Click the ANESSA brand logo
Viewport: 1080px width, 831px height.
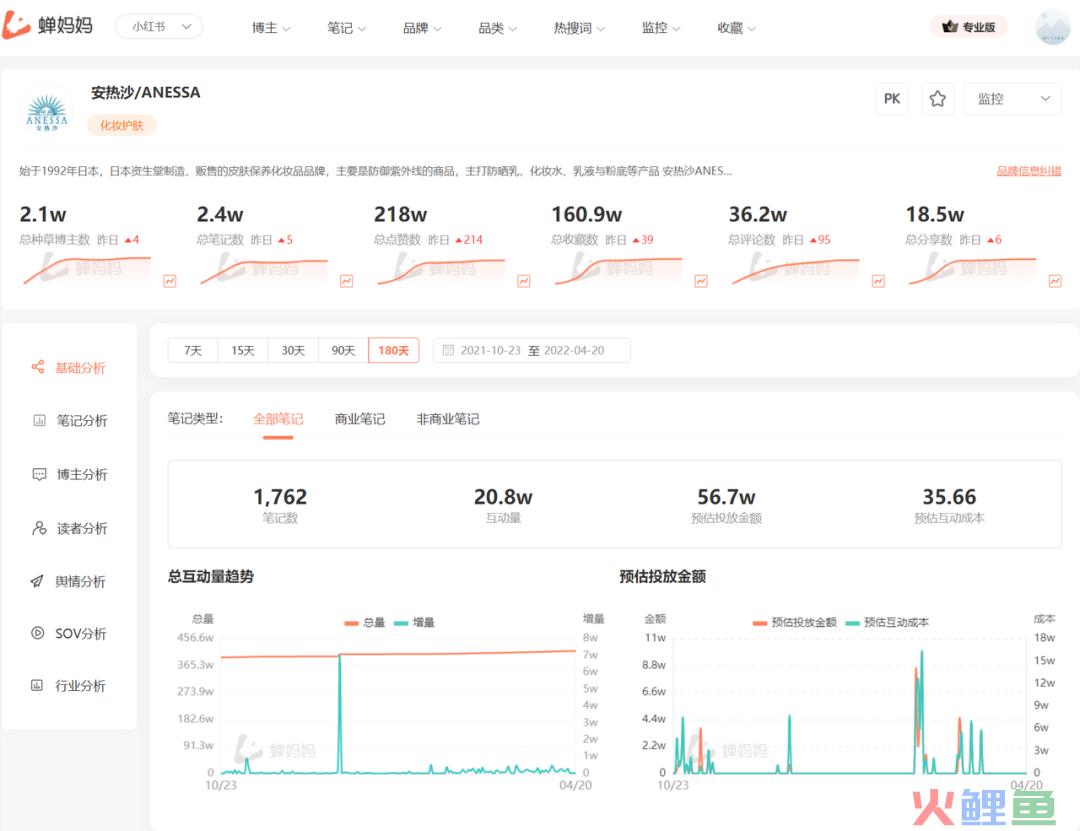pos(47,112)
